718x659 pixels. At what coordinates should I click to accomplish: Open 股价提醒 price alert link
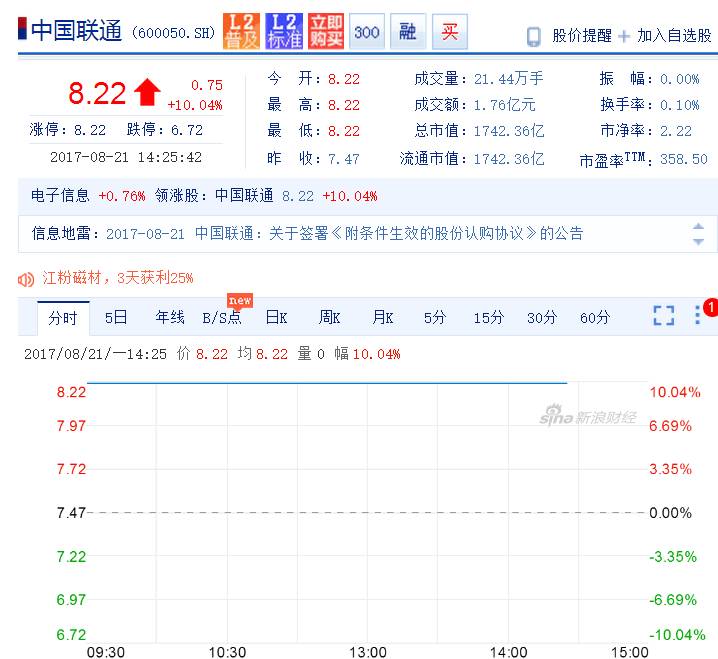coord(582,35)
